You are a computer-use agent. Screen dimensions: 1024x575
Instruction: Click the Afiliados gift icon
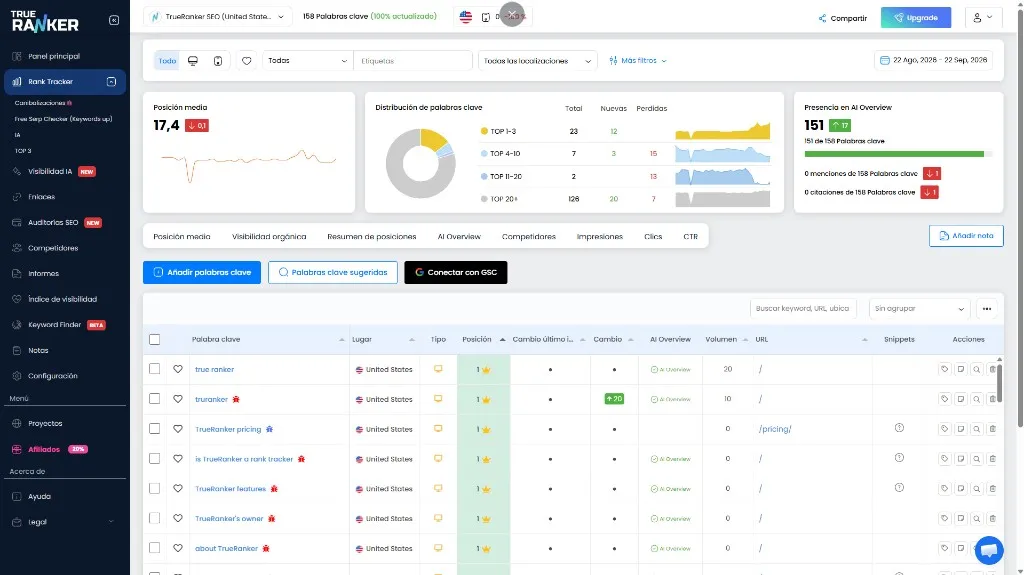(17, 449)
